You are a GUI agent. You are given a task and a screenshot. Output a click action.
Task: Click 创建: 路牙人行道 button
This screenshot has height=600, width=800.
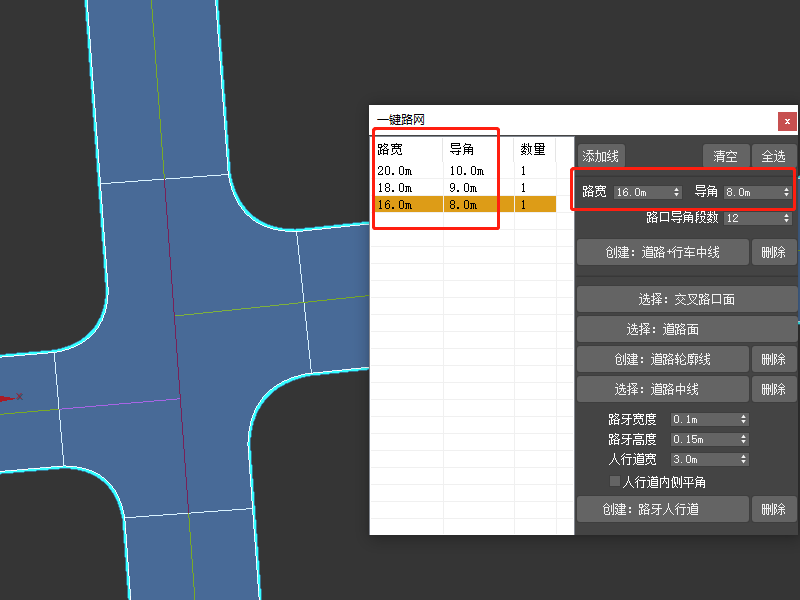pos(662,509)
